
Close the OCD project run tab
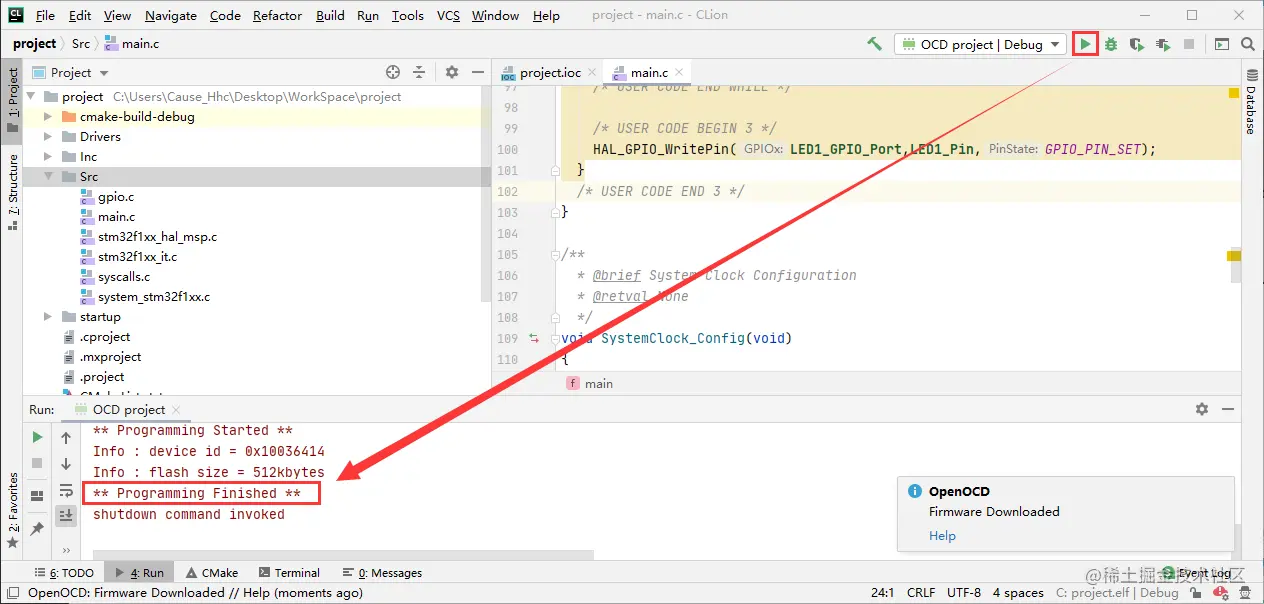[176, 409]
